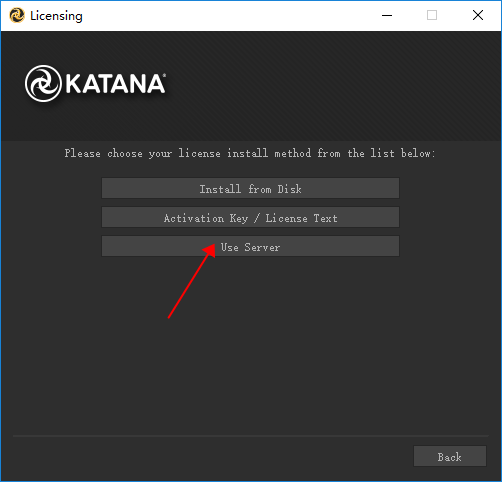Click the Katana icon in title bar
Image resolution: width=502 pixels, height=482 pixels.
tap(17, 15)
